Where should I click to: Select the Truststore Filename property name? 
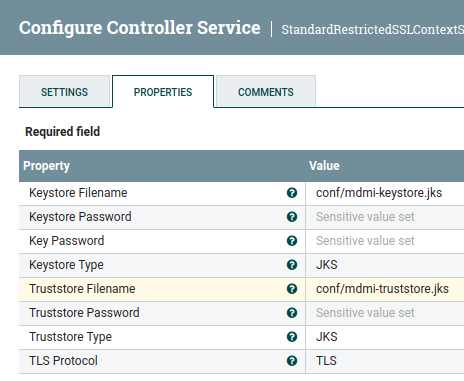point(82,289)
